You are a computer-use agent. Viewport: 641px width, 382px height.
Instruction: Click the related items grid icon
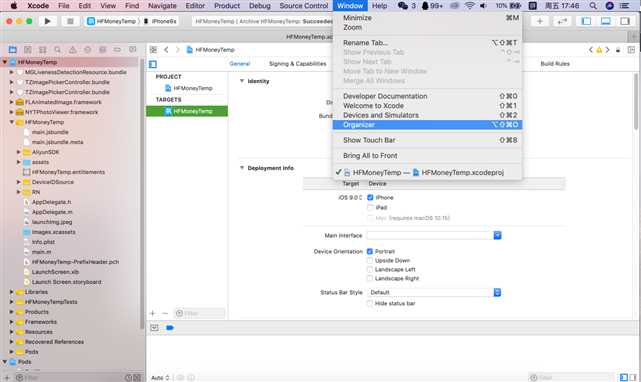[x=153, y=50]
